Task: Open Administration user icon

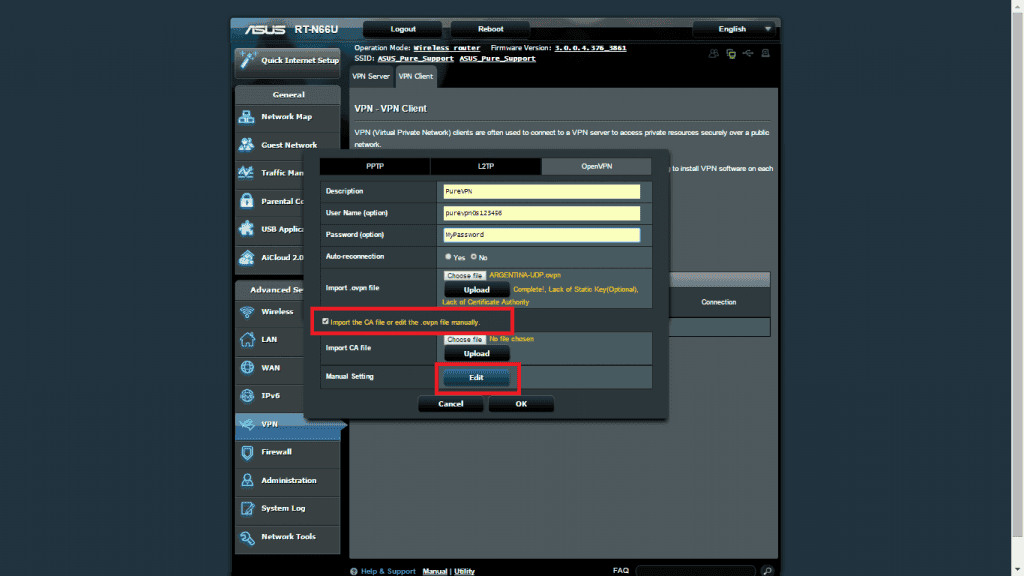Action: click(x=247, y=480)
